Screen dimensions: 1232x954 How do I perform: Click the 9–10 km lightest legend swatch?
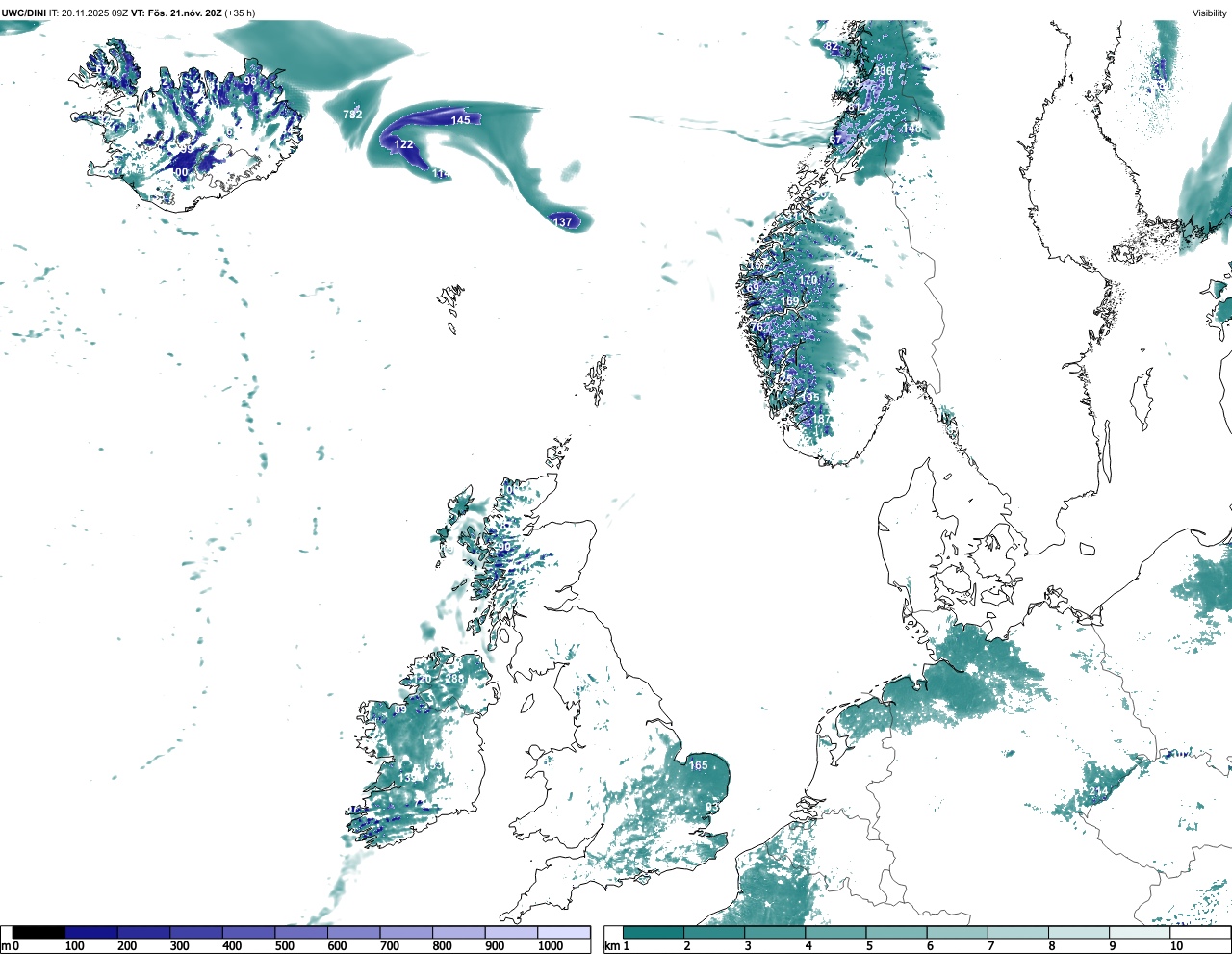(x=1141, y=932)
